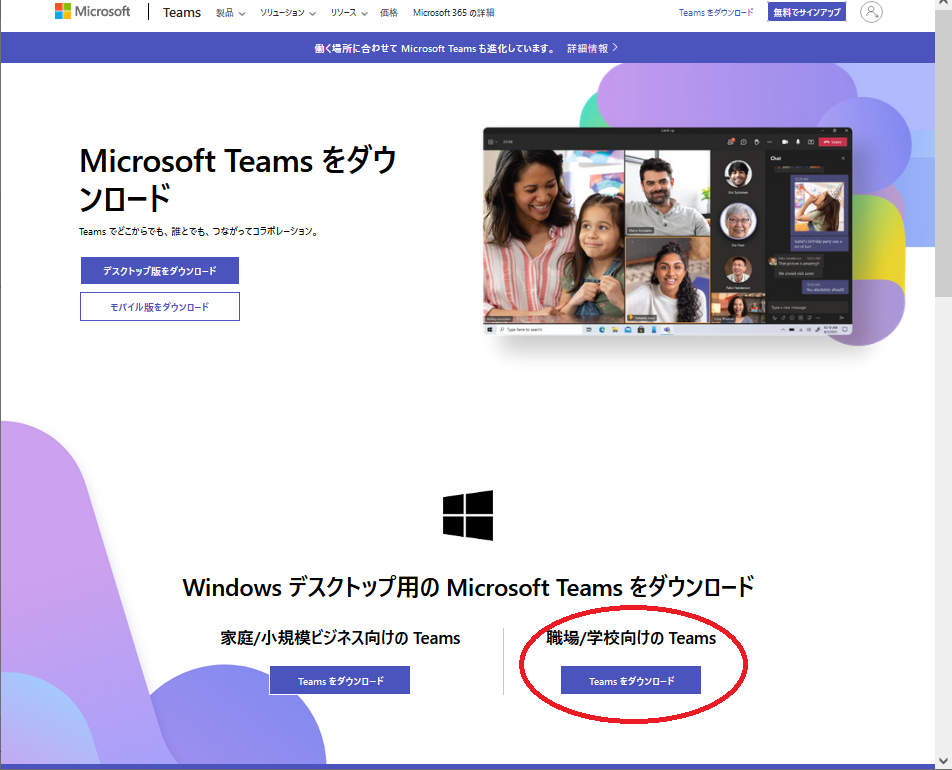Image resolution: width=952 pixels, height=770 pixels.
Task: Expand the 製品 dropdown menu
Action: tap(230, 13)
